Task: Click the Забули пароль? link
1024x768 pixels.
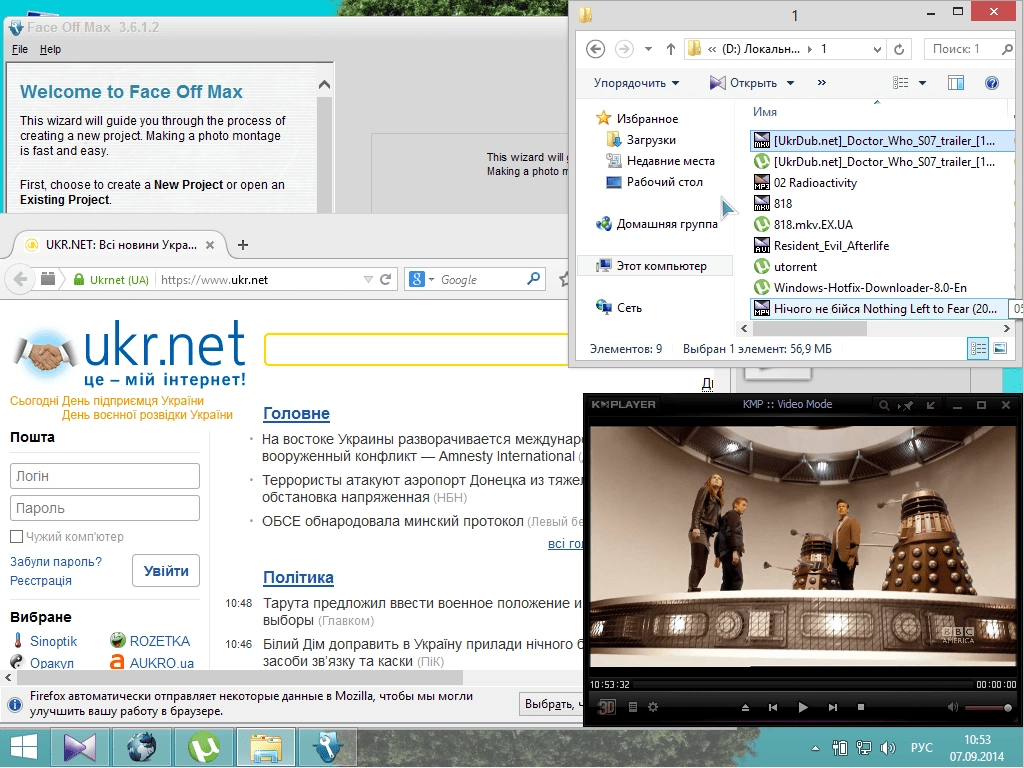Action: tap(56, 562)
